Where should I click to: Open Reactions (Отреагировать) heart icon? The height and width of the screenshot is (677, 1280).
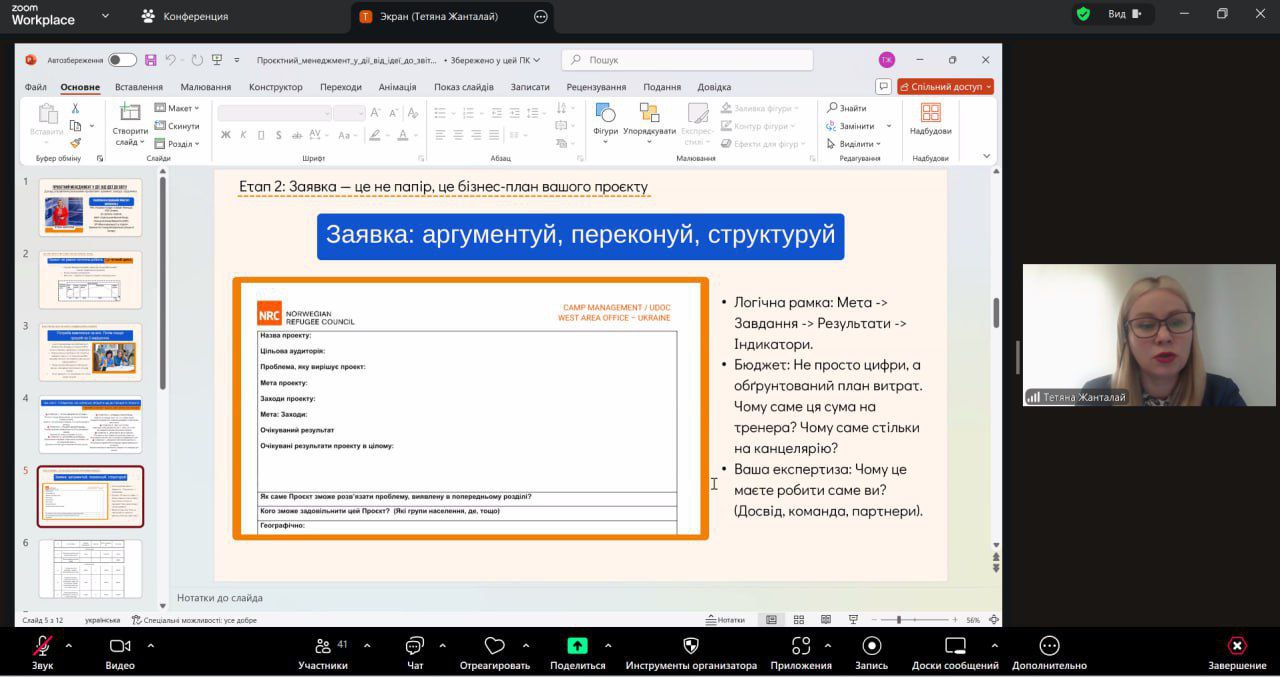click(494, 646)
